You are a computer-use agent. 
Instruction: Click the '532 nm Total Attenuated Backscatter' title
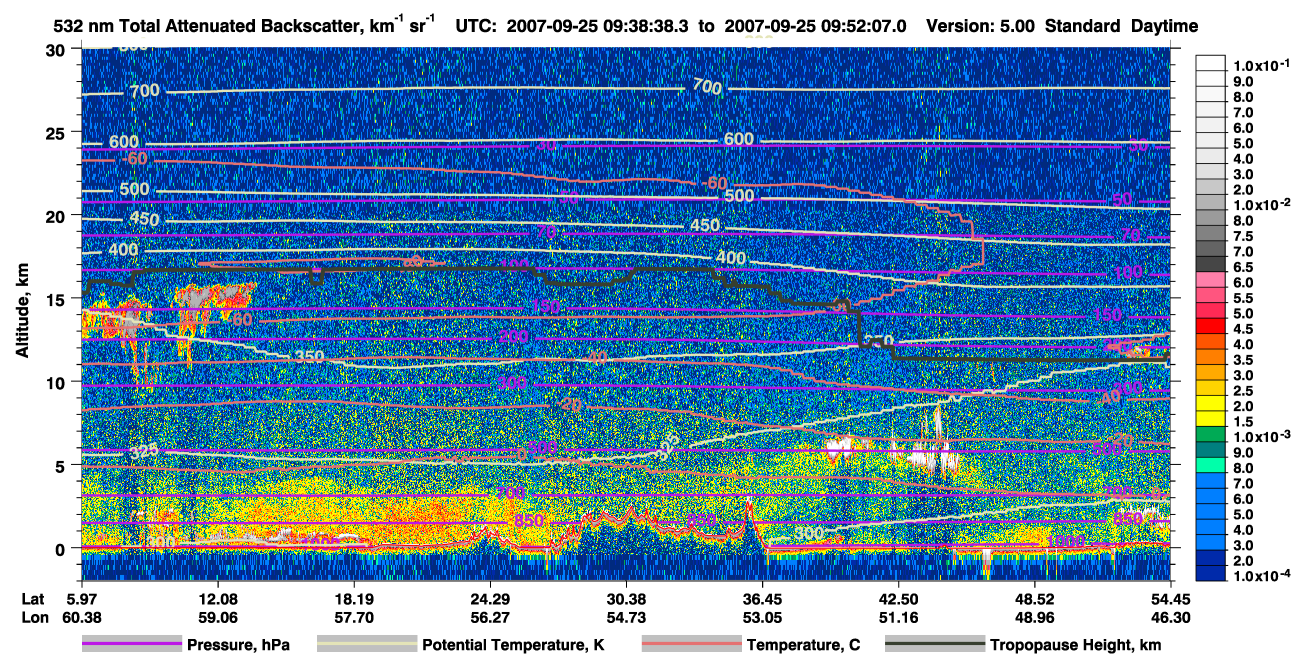click(242, 25)
